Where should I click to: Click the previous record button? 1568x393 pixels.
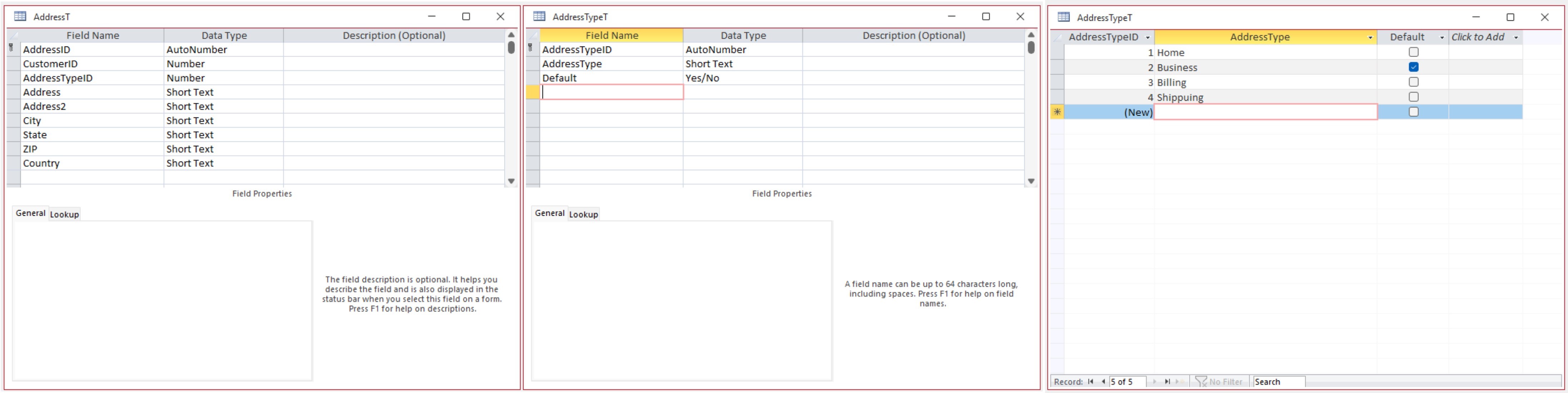(x=1103, y=382)
